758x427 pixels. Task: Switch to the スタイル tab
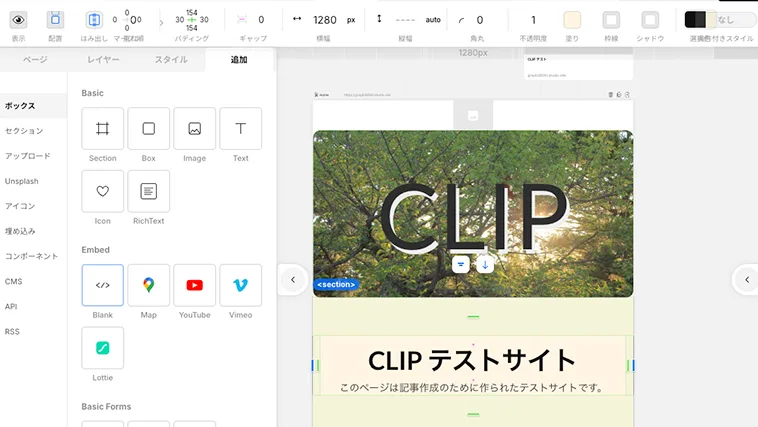pyautogui.click(x=171, y=59)
